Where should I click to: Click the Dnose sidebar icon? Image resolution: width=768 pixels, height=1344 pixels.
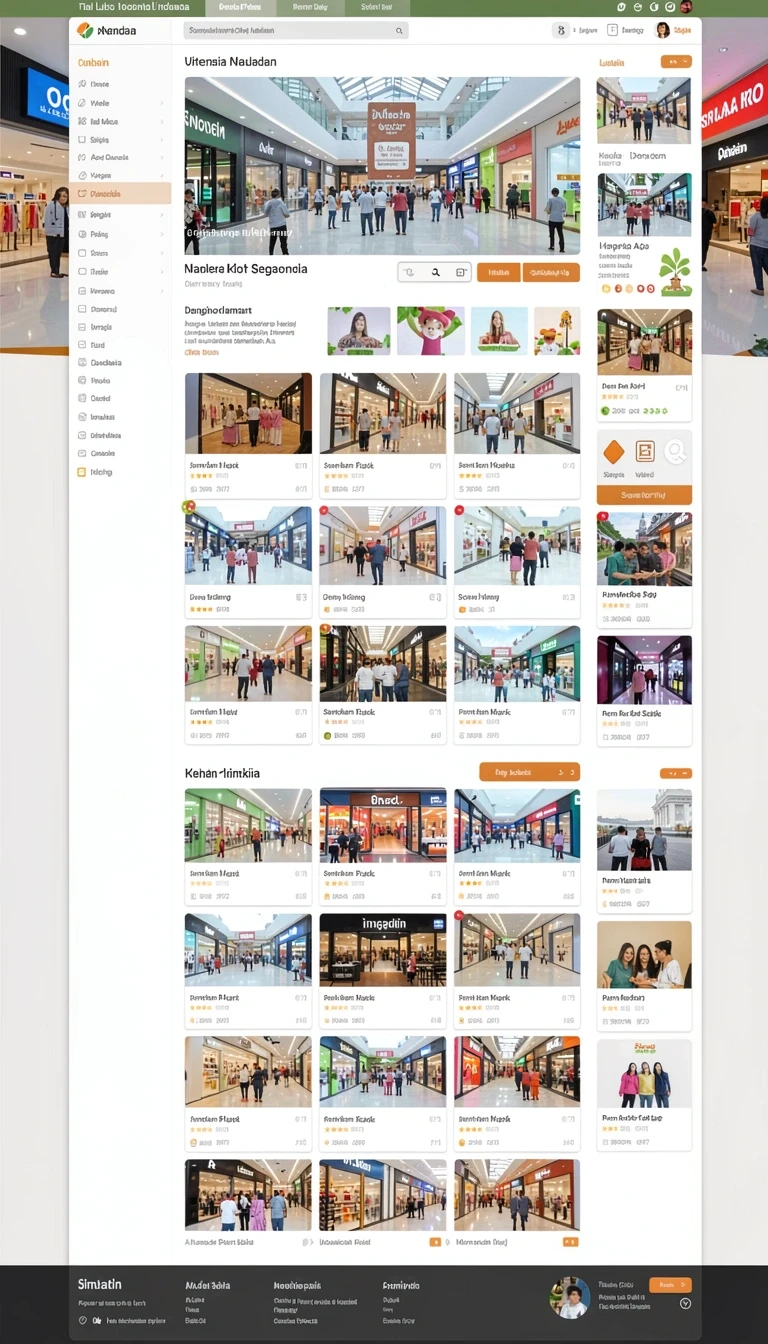82,85
